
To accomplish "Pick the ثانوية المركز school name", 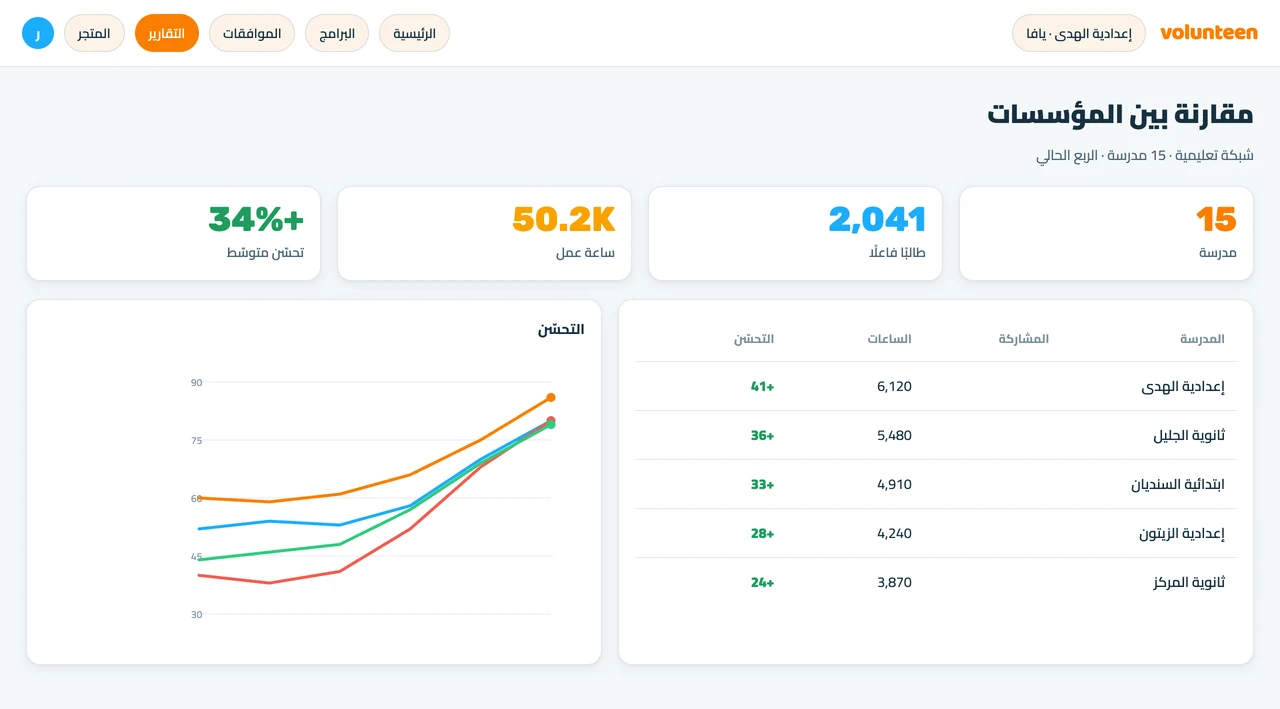I will (x=1189, y=582).
